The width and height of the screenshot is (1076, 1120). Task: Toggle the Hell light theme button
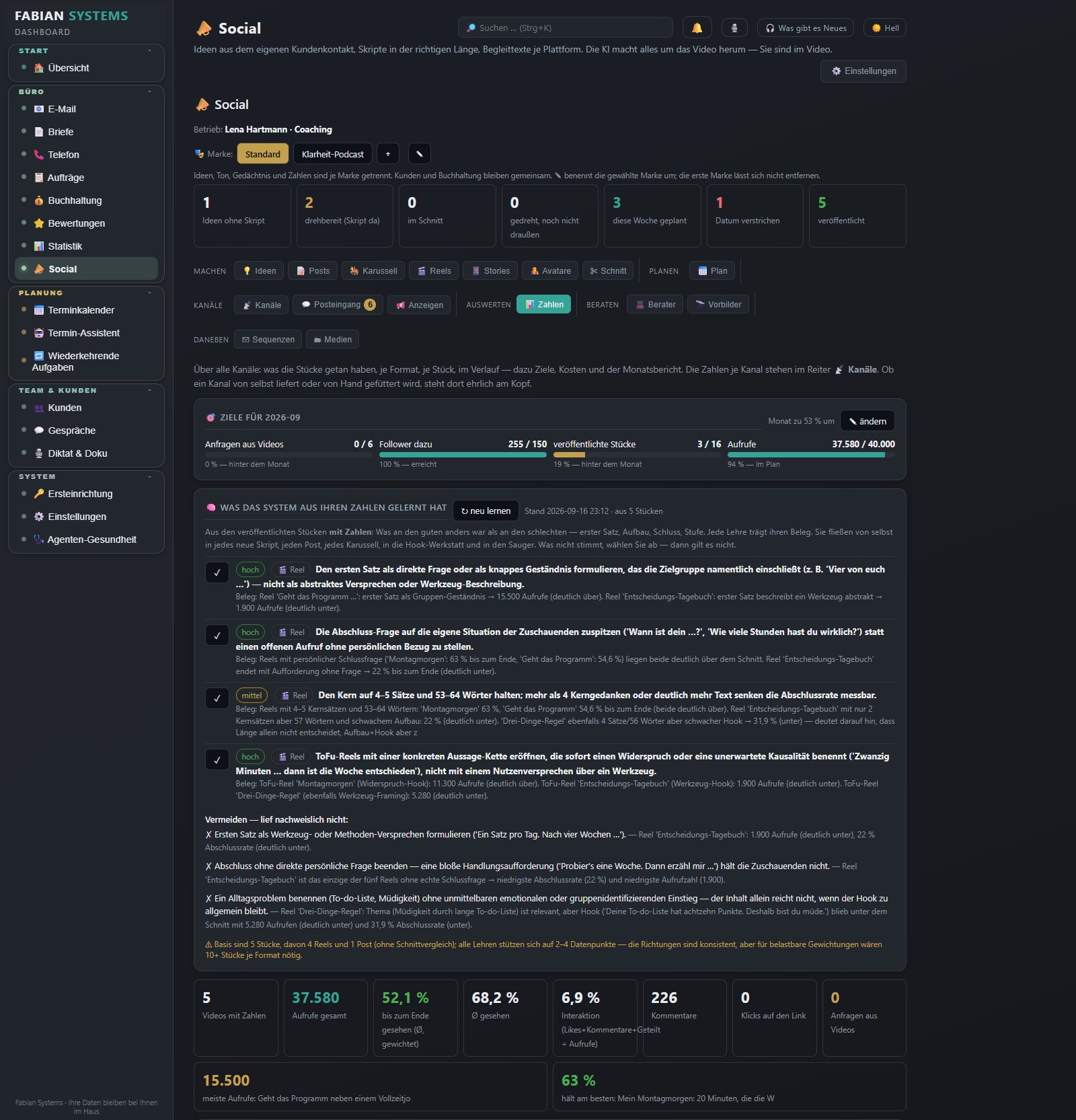pos(885,28)
